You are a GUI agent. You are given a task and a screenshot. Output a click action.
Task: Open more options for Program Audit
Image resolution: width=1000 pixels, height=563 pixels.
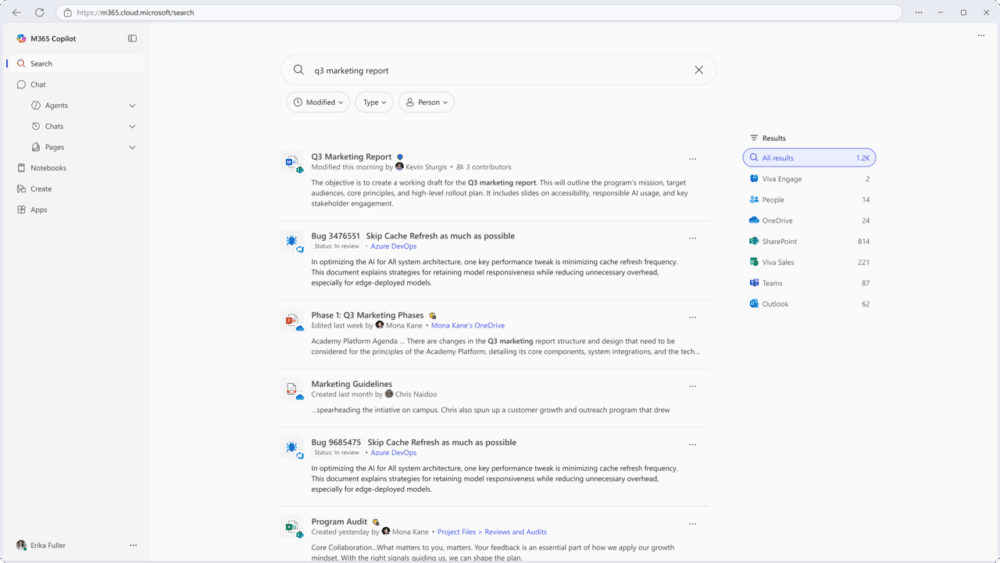693,523
